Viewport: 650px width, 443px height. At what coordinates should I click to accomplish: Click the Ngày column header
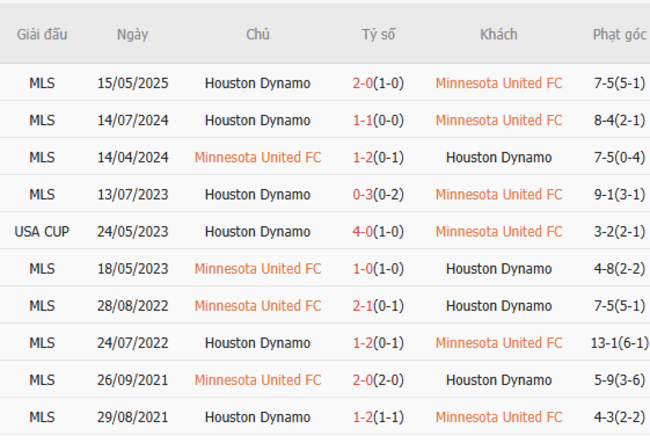(x=132, y=34)
